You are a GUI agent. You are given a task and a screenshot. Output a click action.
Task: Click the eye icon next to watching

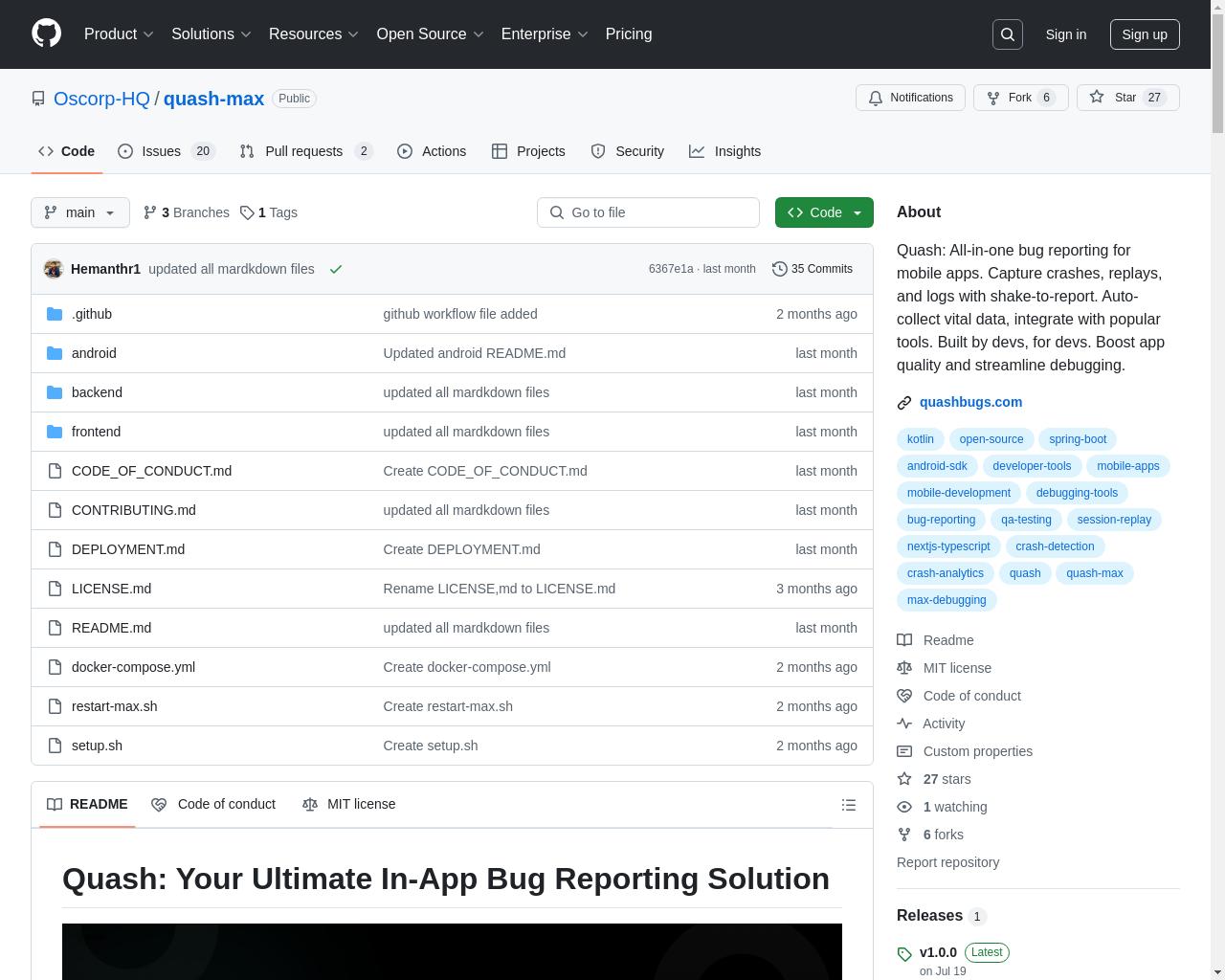pos(904,807)
